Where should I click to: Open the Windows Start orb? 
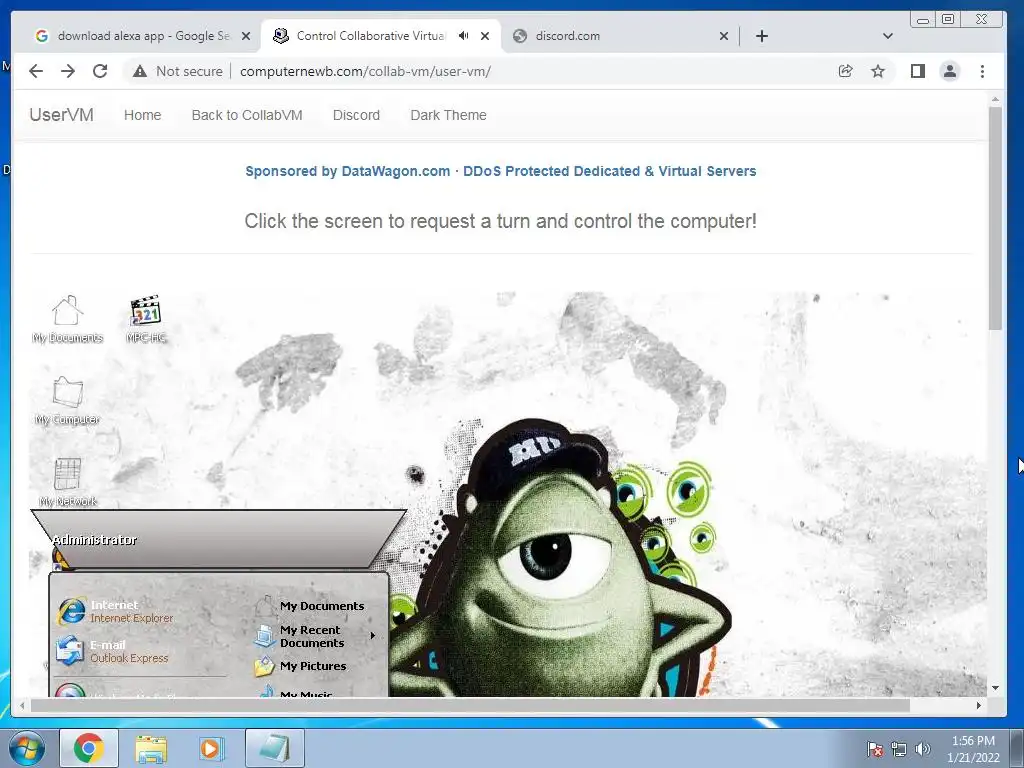tap(25, 748)
